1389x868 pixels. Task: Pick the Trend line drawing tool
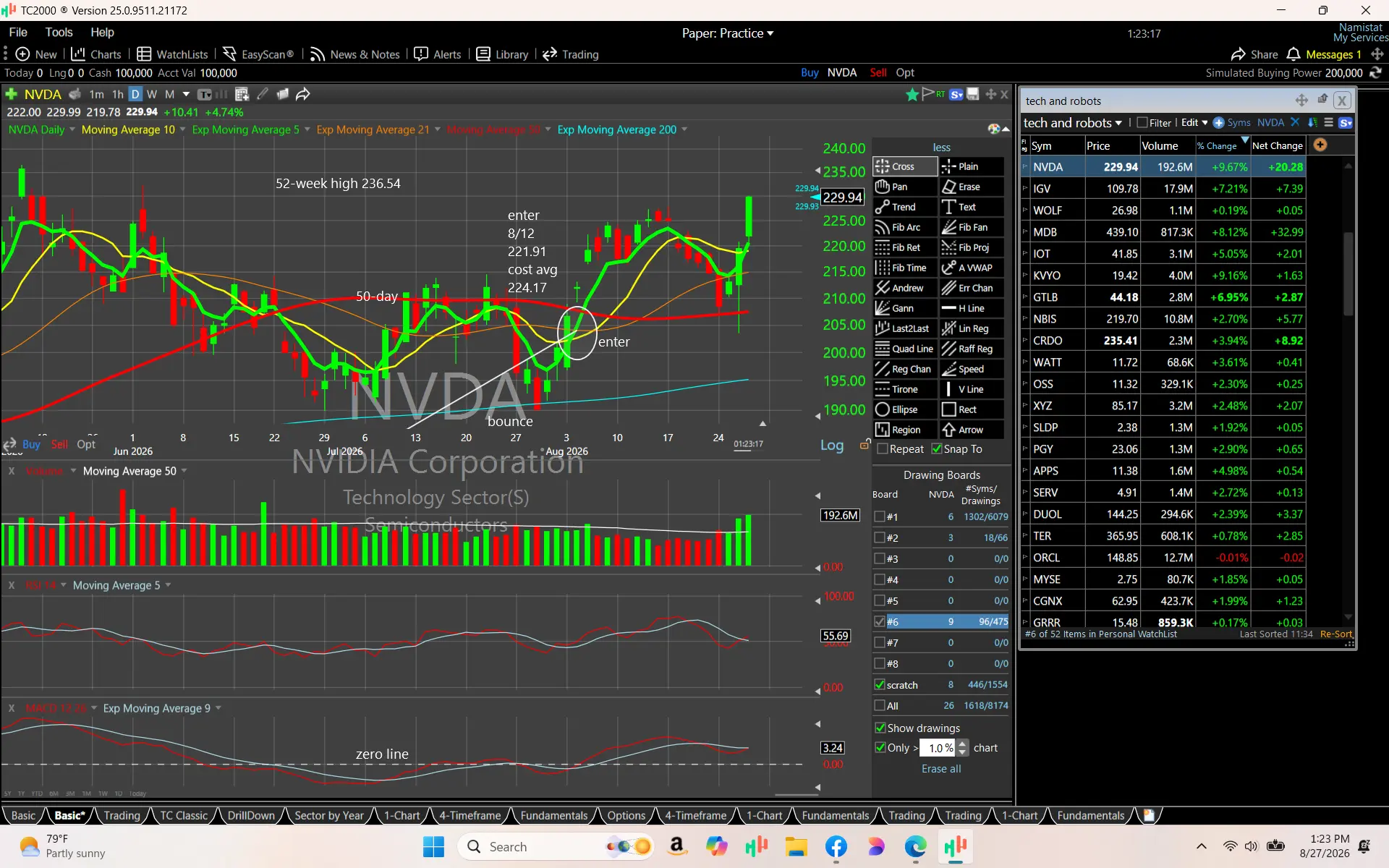coord(905,207)
